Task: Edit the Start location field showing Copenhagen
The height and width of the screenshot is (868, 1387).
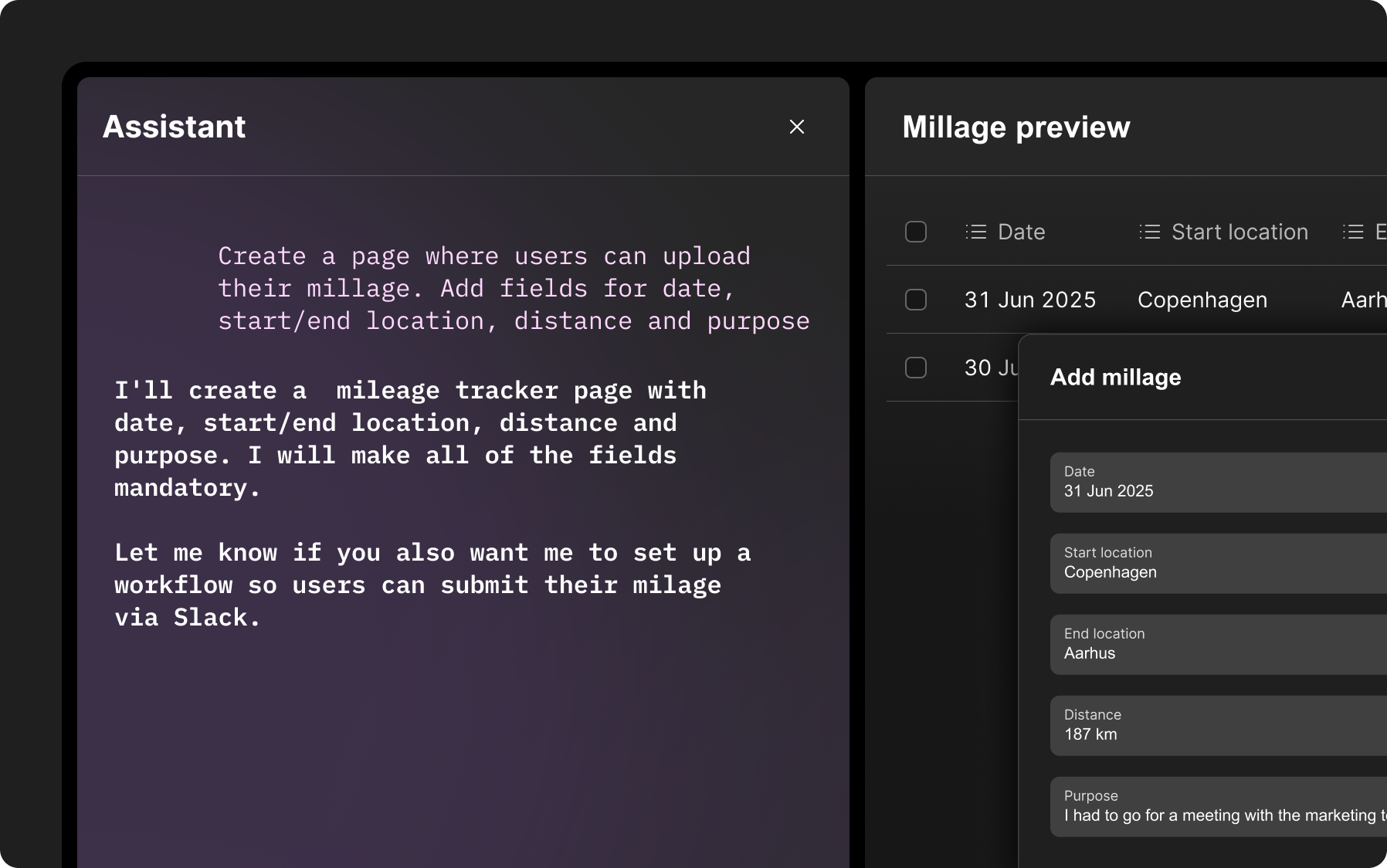Action: pyautogui.click(x=1219, y=564)
